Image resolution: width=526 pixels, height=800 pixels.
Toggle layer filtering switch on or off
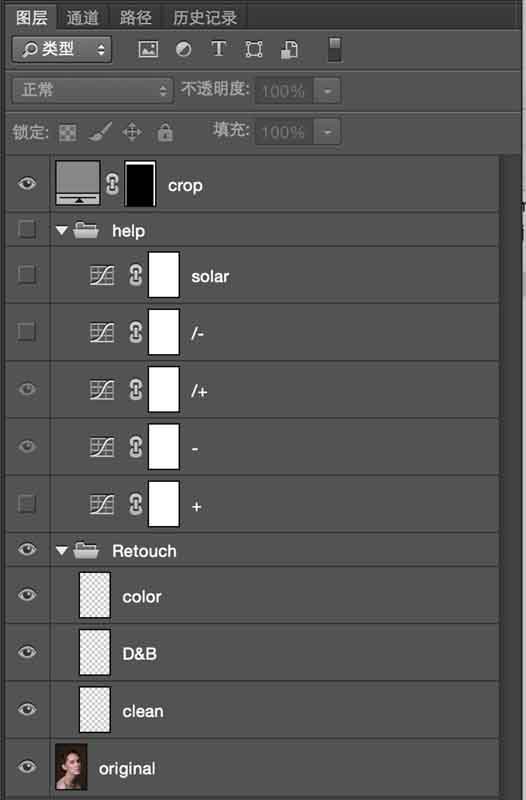tap(335, 49)
